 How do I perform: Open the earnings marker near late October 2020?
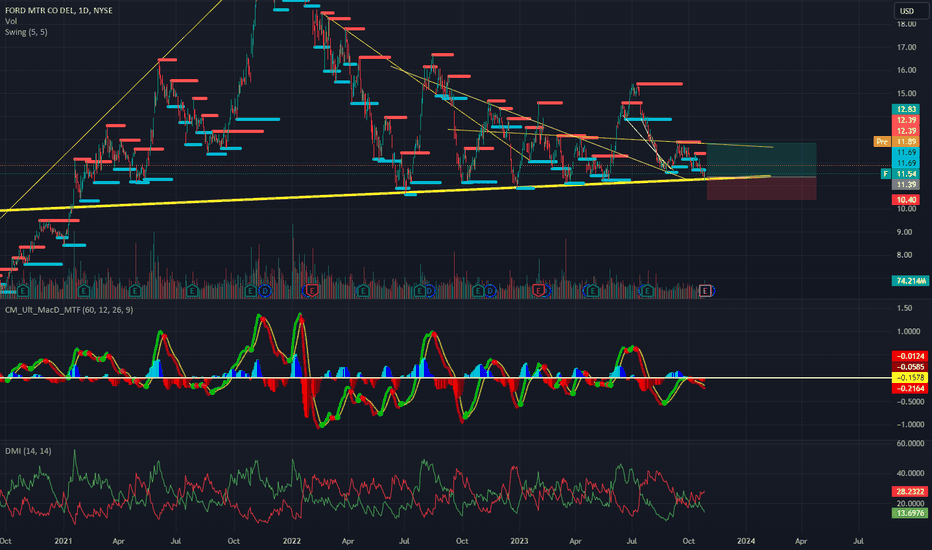coord(23,291)
